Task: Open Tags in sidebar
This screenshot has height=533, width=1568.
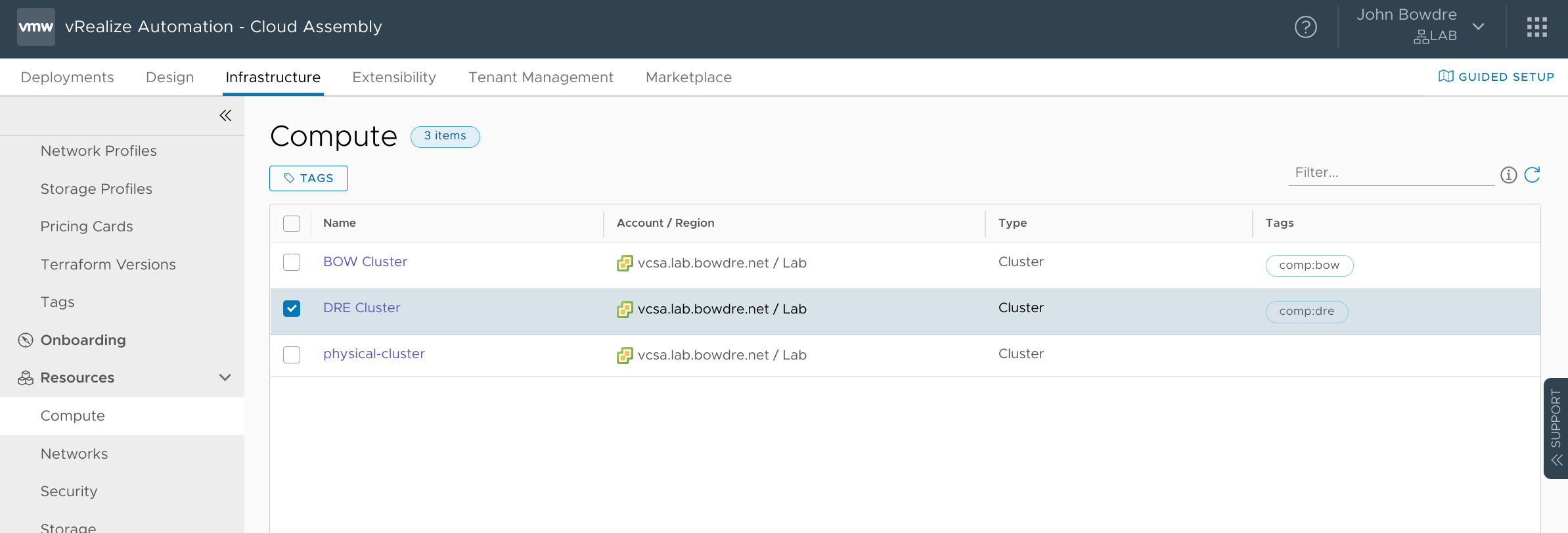Action: click(x=58, y=302)
